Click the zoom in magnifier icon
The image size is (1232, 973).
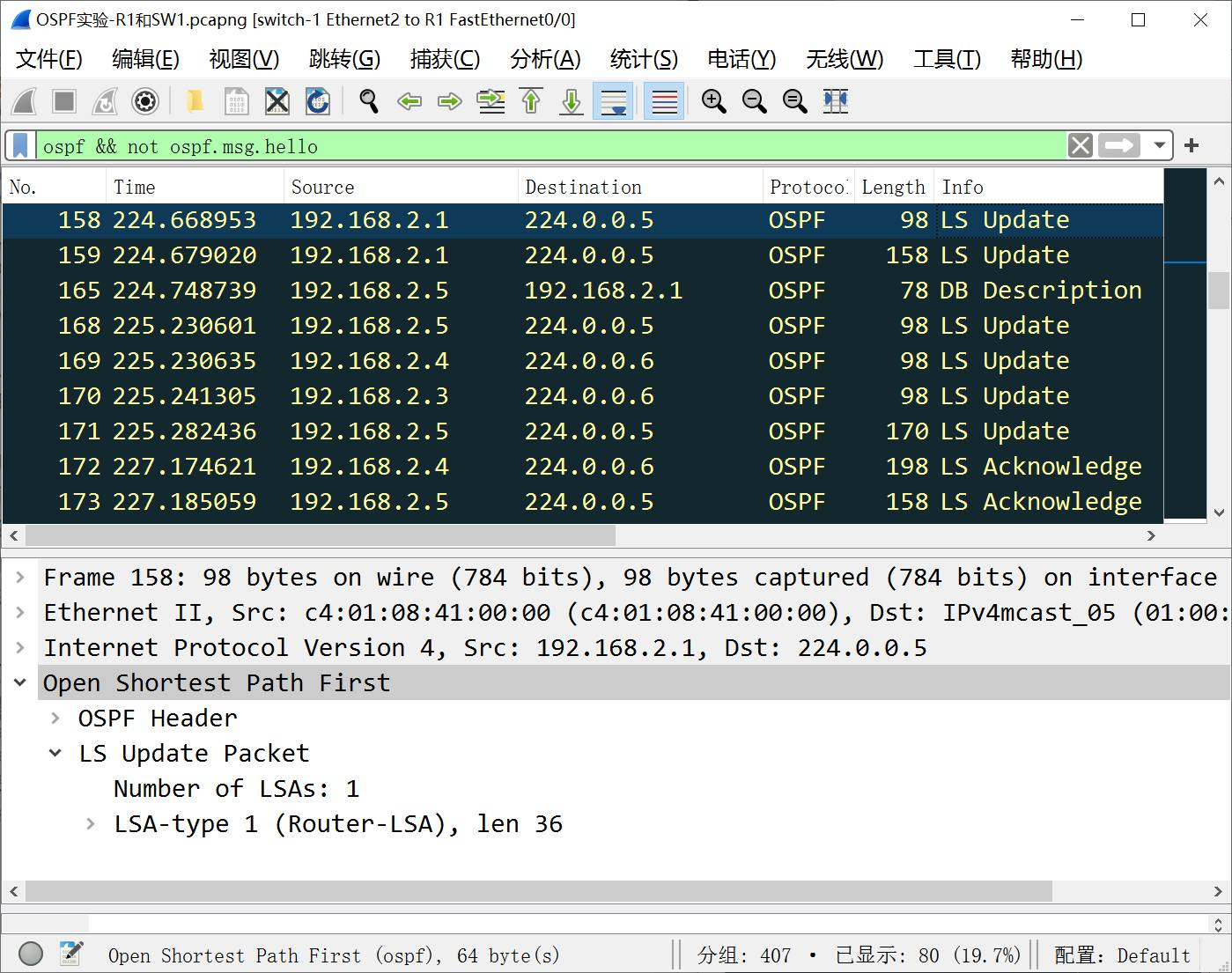click(x=713, y=102)
